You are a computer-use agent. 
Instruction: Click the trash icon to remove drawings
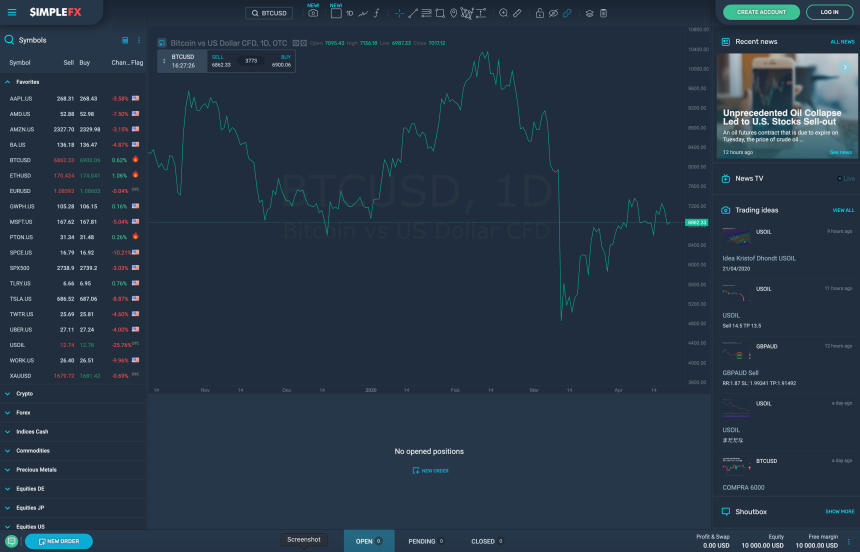point(604,14)
